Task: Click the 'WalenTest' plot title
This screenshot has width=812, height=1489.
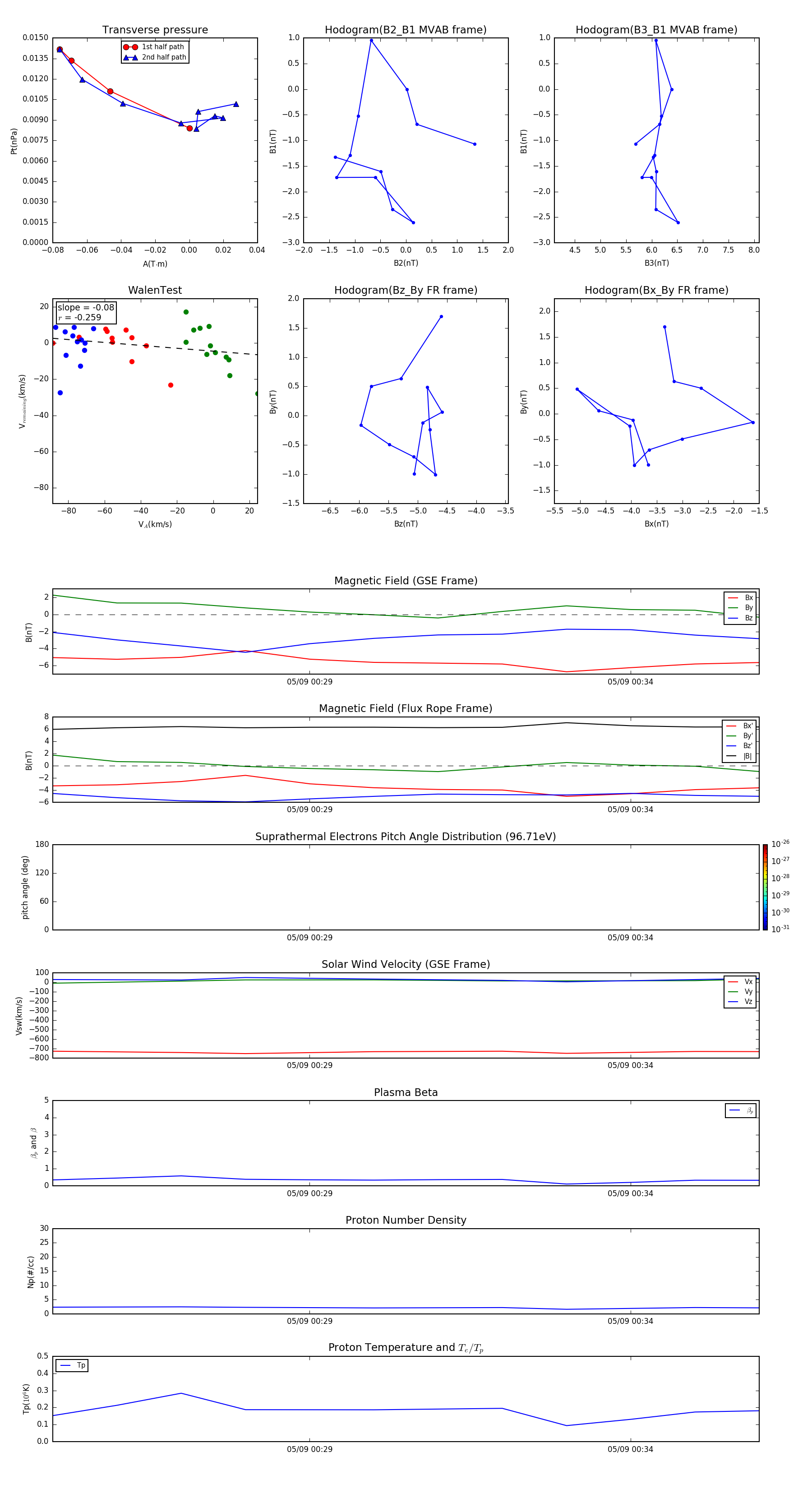Action: [x=155, y=290]
